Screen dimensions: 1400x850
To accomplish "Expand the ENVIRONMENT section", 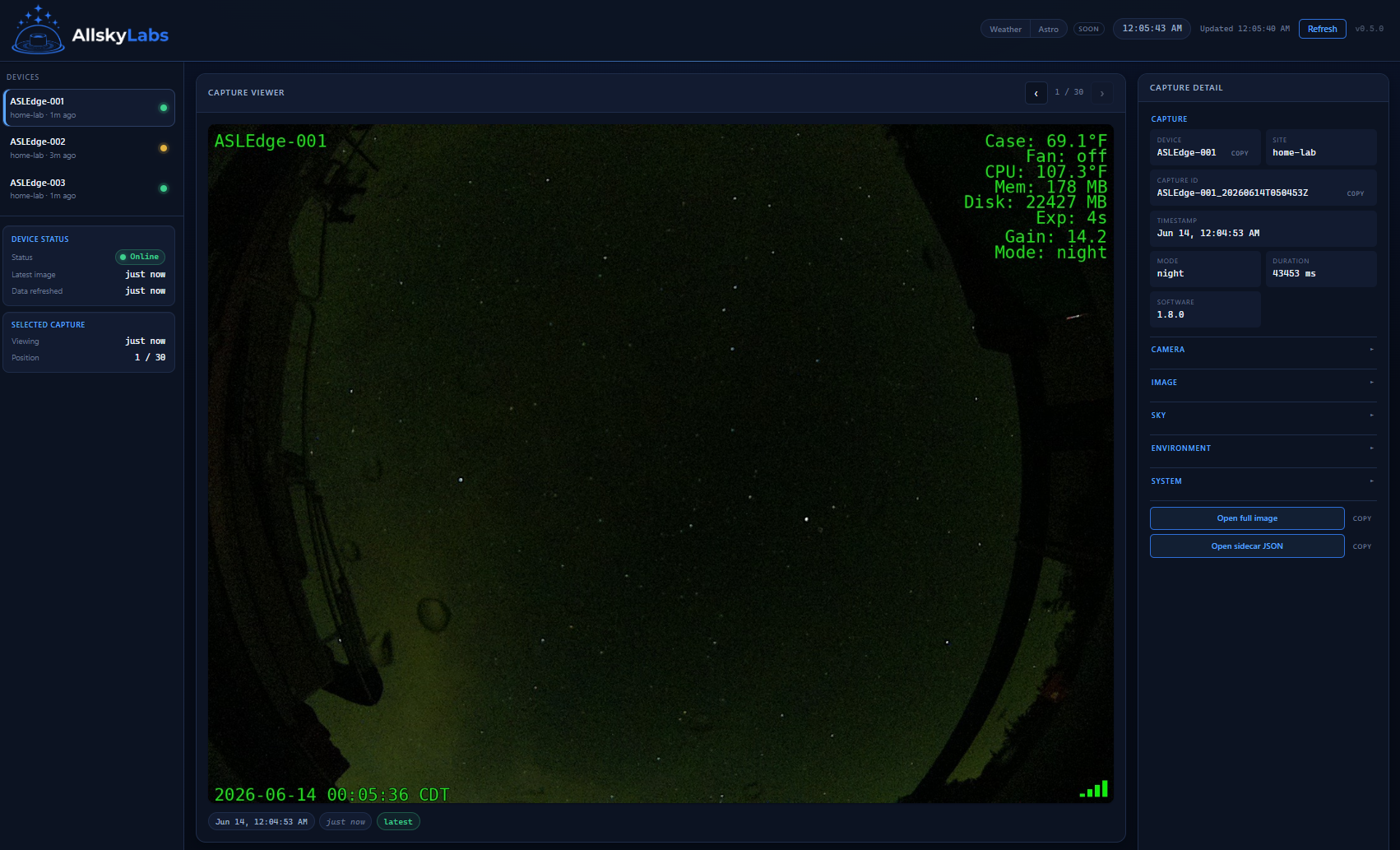I will 1263,448.
